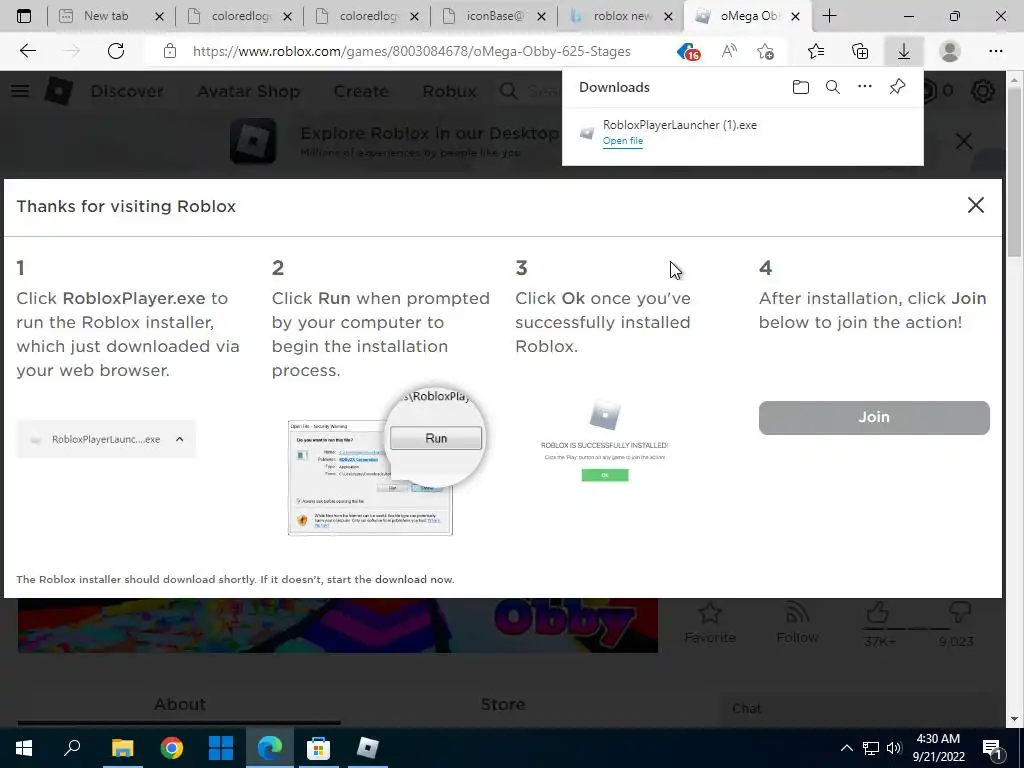Close the Explore Roblox desktop banner
The height and width of the screenshot is (768, 1024).
(x=964, y=141)
